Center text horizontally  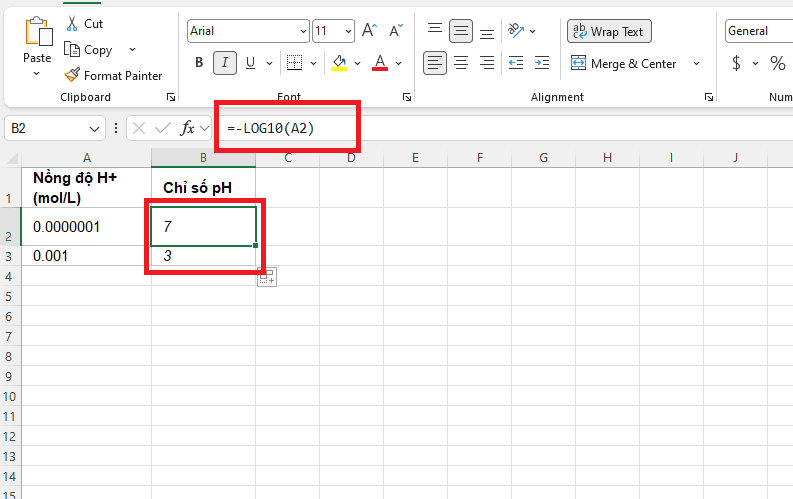[461, 63]
